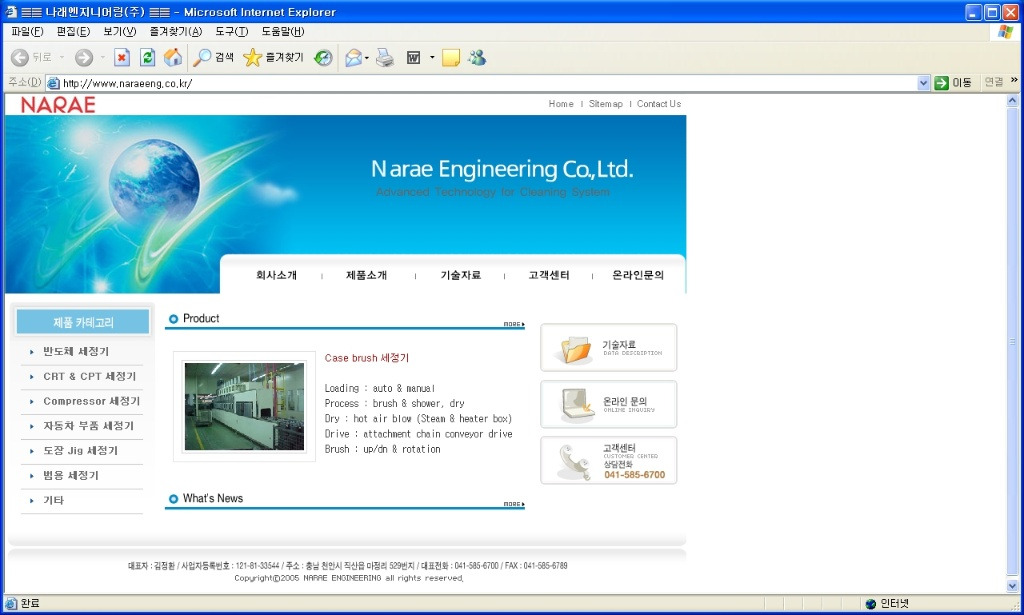Click the Home link at the top

561,104
